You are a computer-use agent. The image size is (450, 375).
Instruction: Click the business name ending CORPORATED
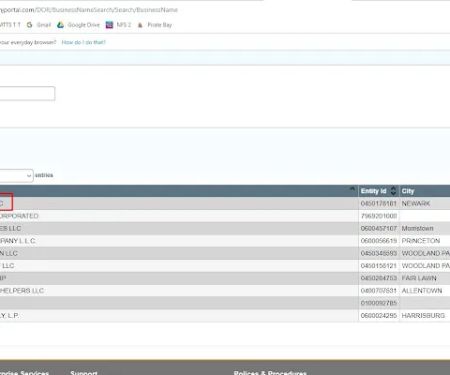[19, 216]
